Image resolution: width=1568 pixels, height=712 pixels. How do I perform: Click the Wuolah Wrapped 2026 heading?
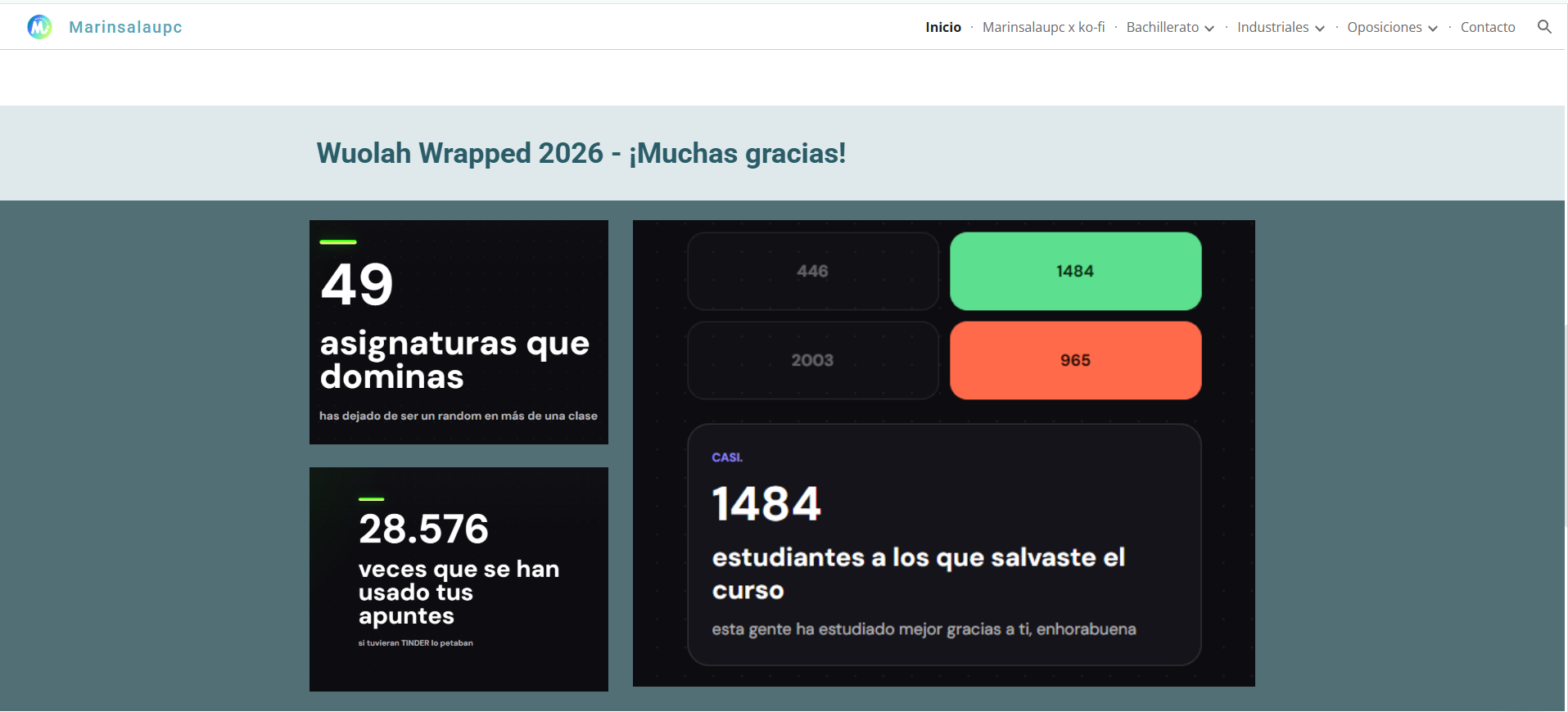point(581,153)
